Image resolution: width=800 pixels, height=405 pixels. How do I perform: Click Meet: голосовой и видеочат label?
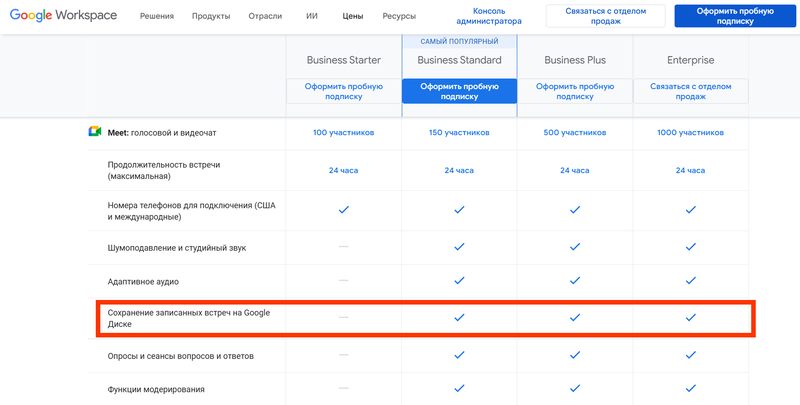point(162,133)
